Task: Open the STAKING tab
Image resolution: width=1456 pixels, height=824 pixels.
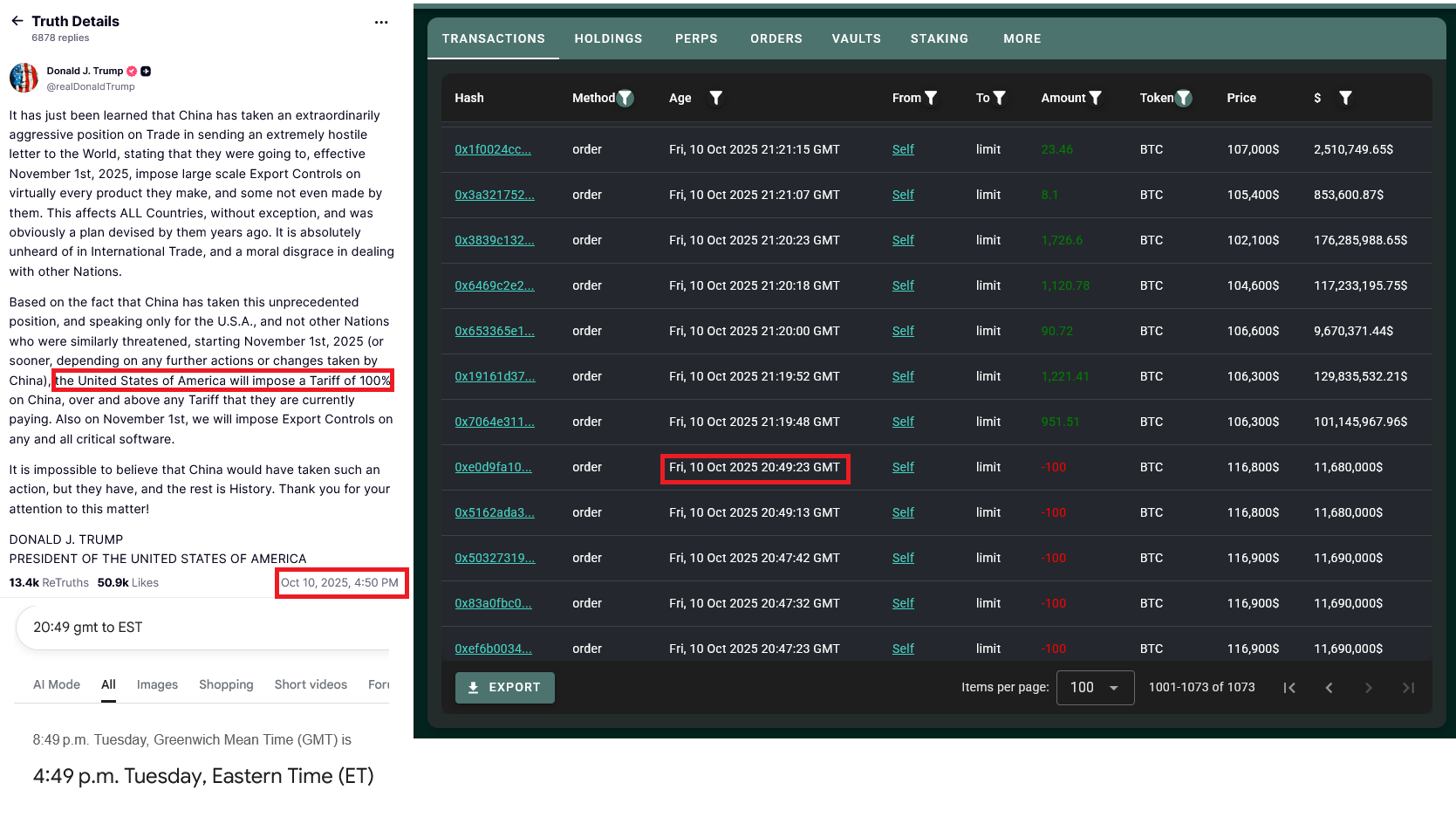Action: [x=940, y=38]
